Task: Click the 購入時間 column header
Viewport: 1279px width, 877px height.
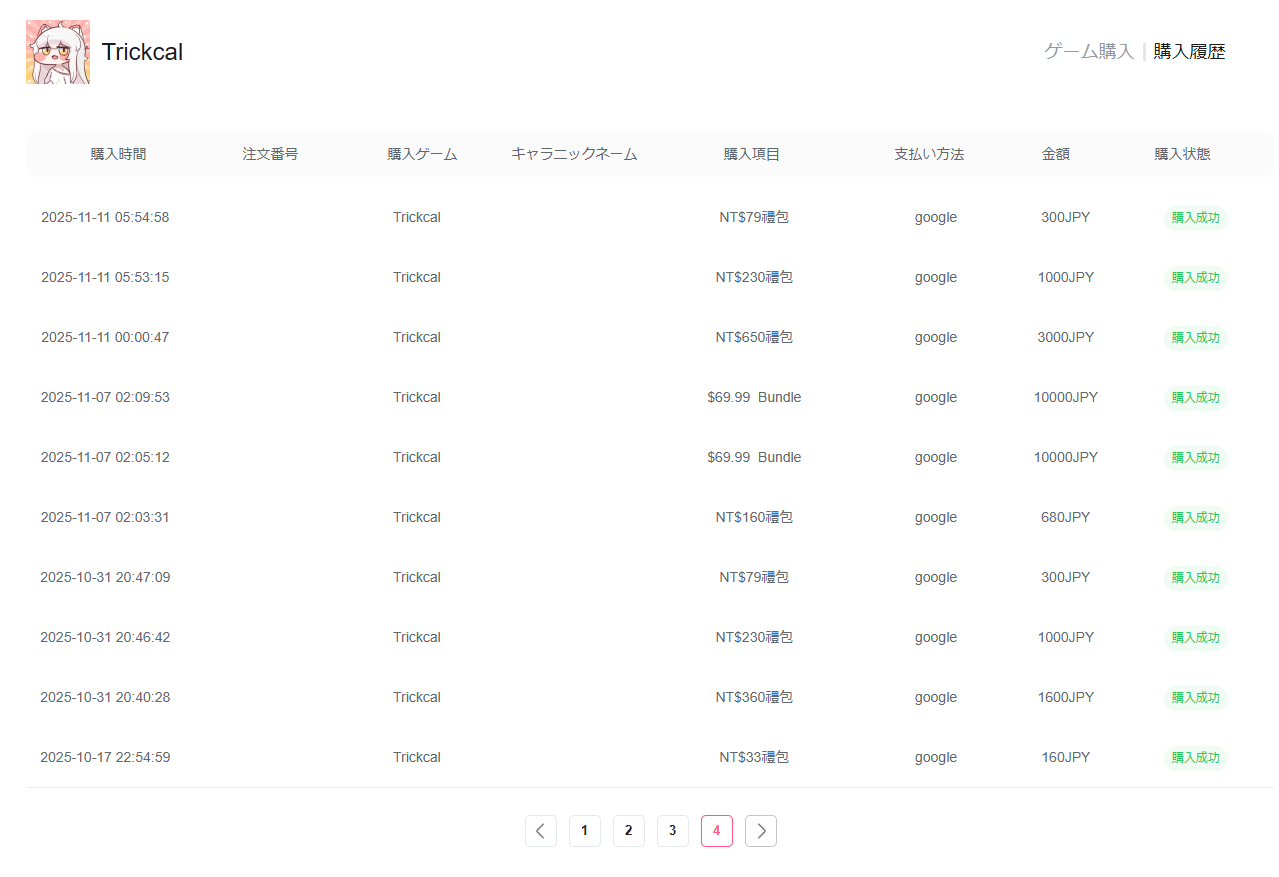Action: (118, 154)
